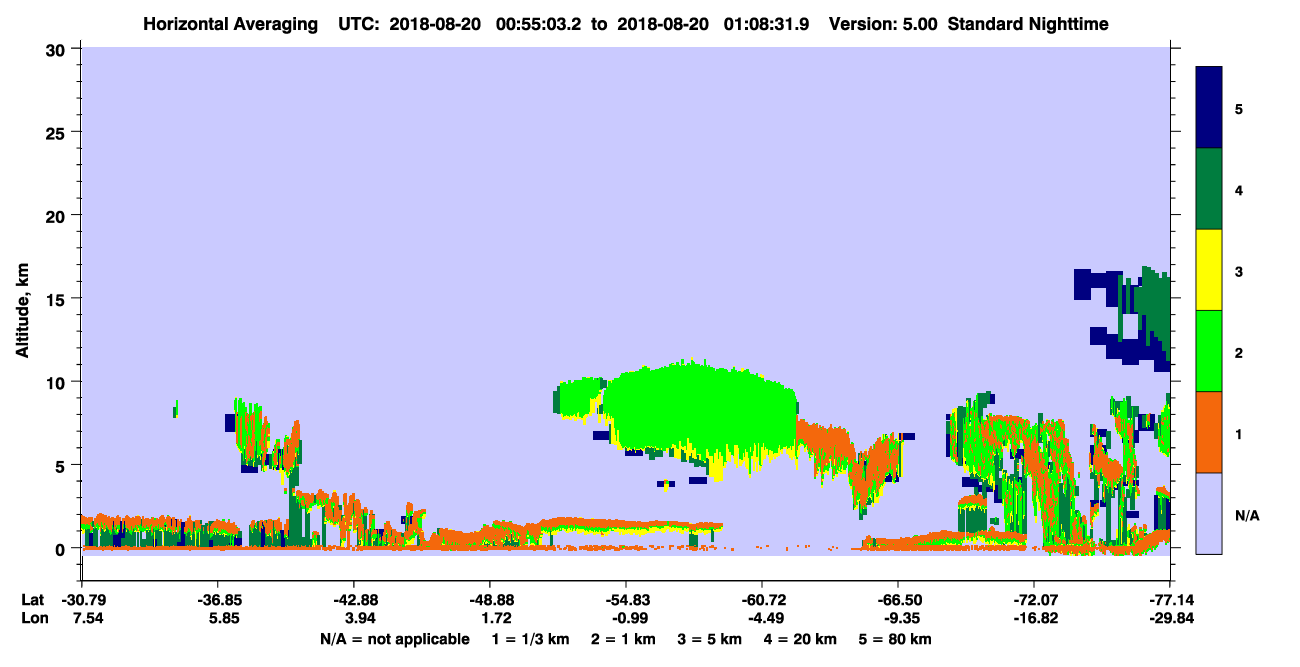The height and width of the screenshot is (667, 1300).
Task: Click the 'Lat' row label
Action: (32, 600)
